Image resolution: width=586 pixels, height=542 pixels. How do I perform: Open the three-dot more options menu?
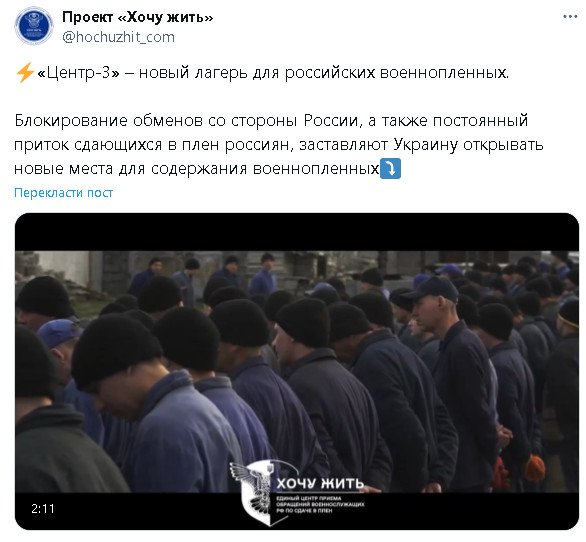[x=570, y=17]
